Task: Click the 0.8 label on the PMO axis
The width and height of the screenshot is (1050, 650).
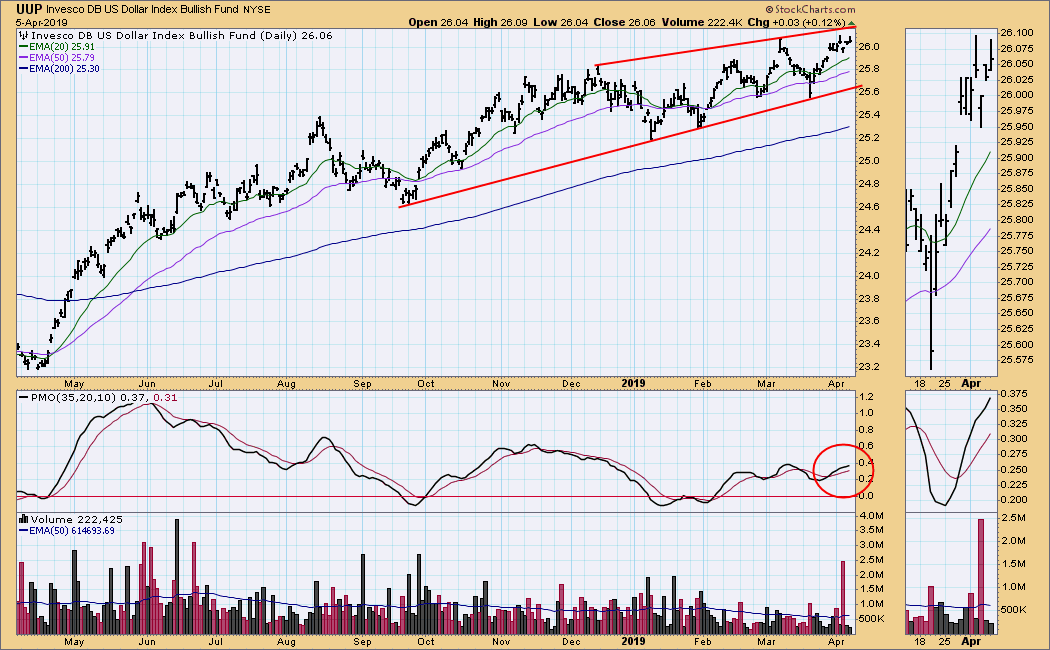Action: click(866, 429)
